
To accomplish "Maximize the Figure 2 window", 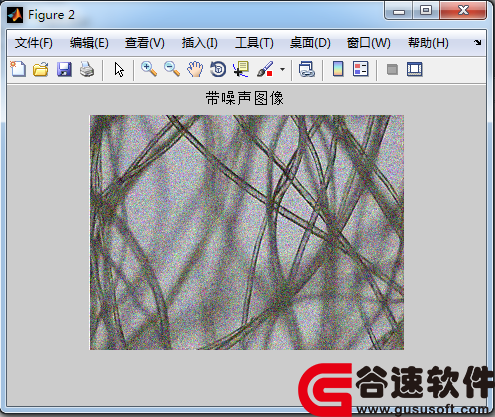I will [x=426, y=11].
